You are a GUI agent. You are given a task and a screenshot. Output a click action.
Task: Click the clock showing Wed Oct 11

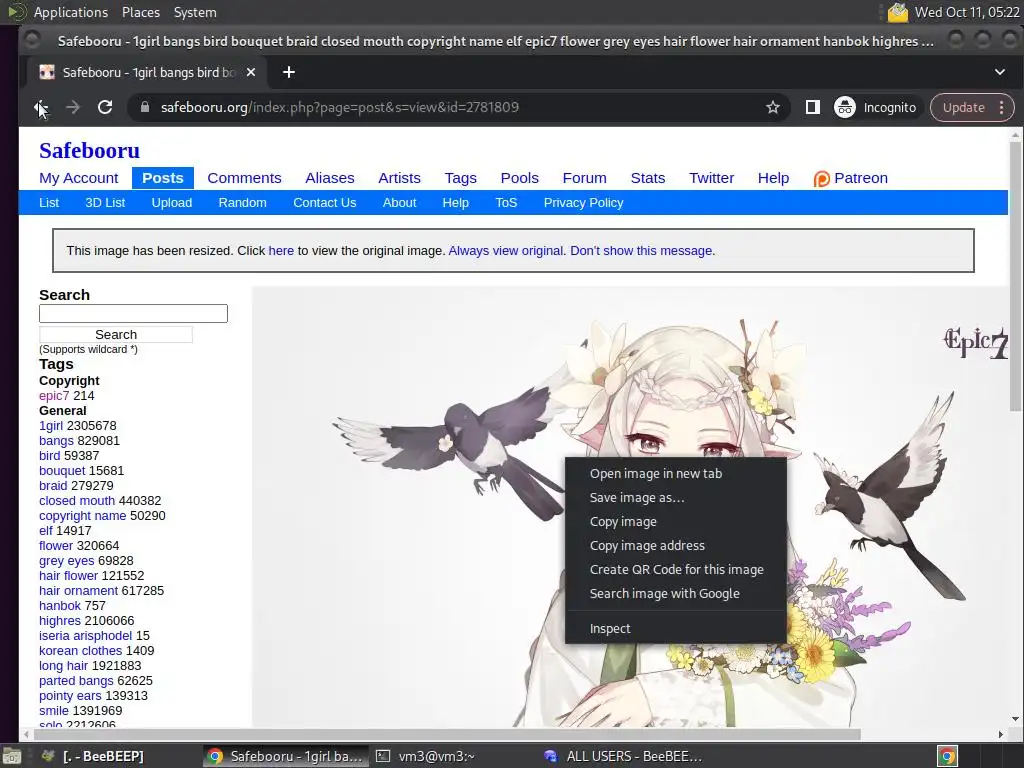click(967, 12)
